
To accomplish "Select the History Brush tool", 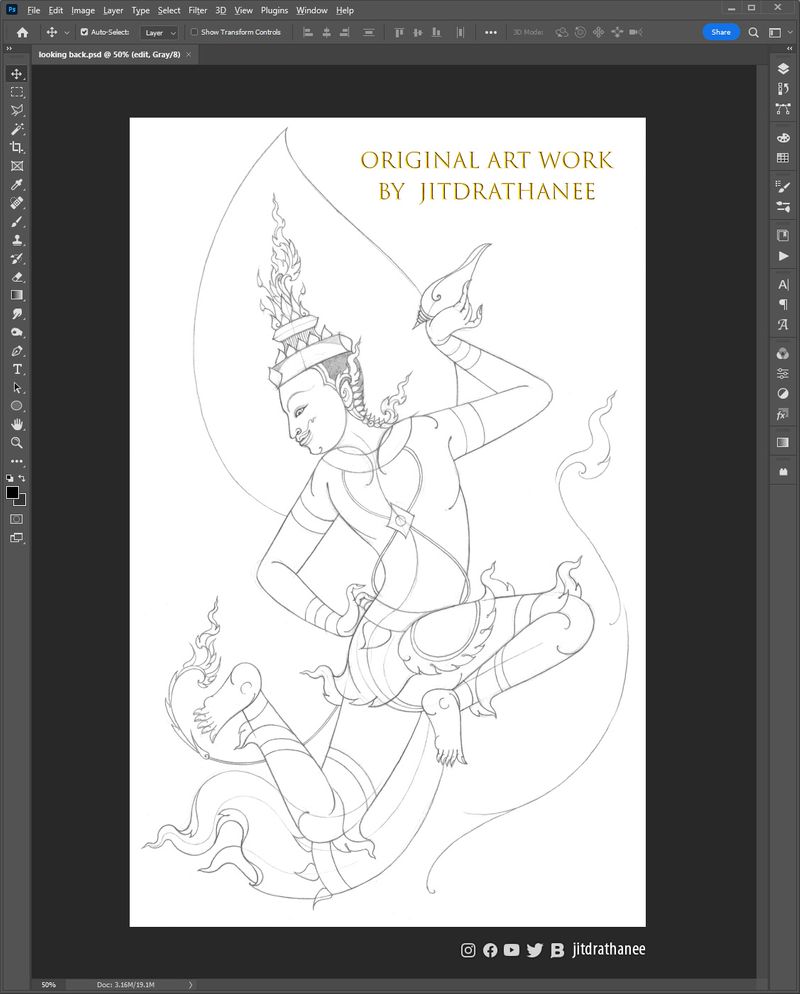I will [x=17, y=258].
